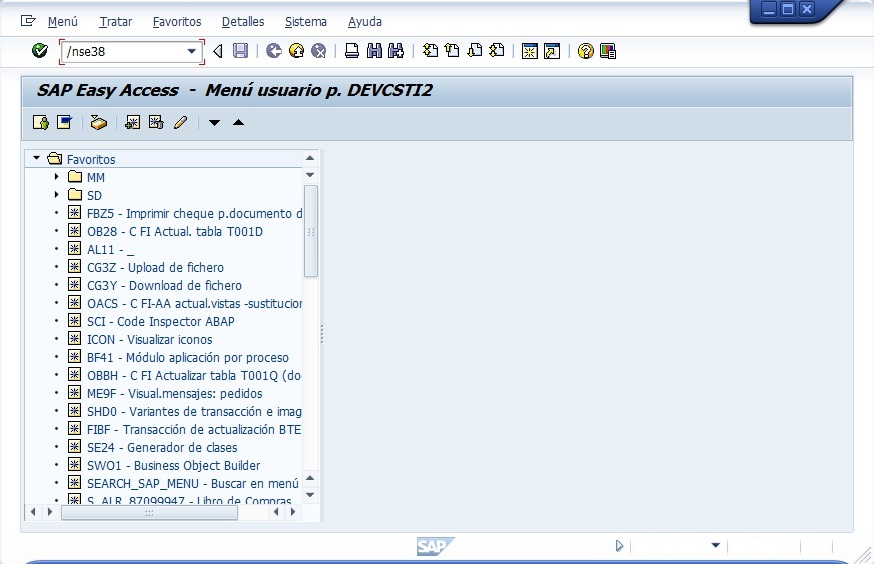The width and height of the screenshot is (874, 564).
Task: Click the green checkmark Enter icon
Action: pyautogui.click(x=40, y=51)
